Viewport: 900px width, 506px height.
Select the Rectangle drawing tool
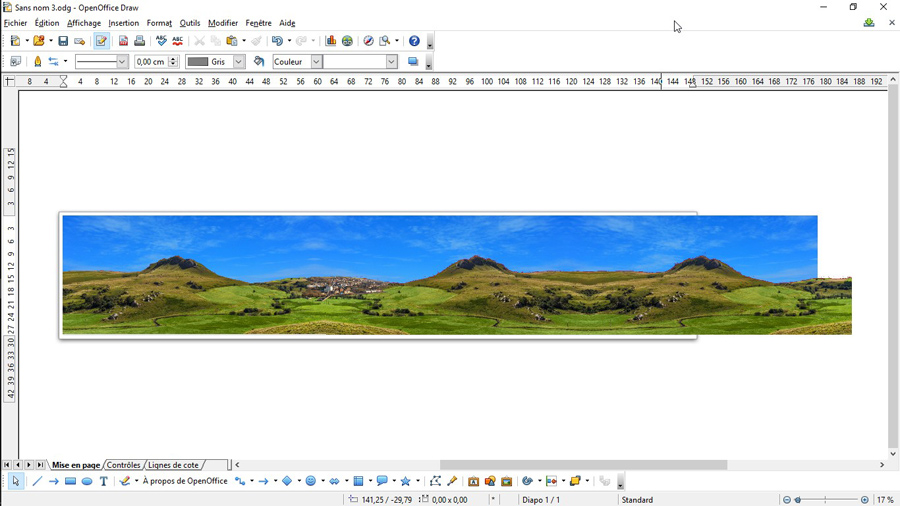70,481
